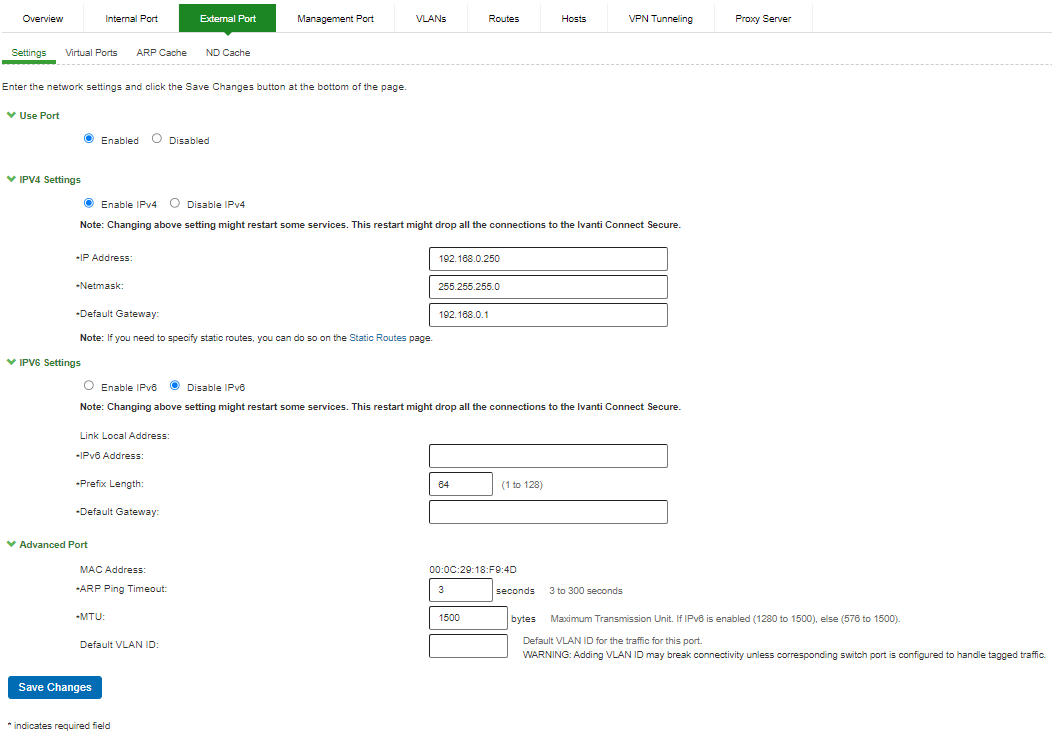
Task: Go to the VLANs tab
Action: (x=430, y=19)
